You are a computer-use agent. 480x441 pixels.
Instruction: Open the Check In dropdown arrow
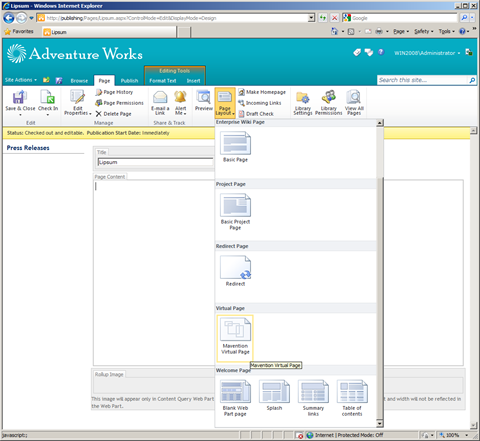[x=48, y=115]
